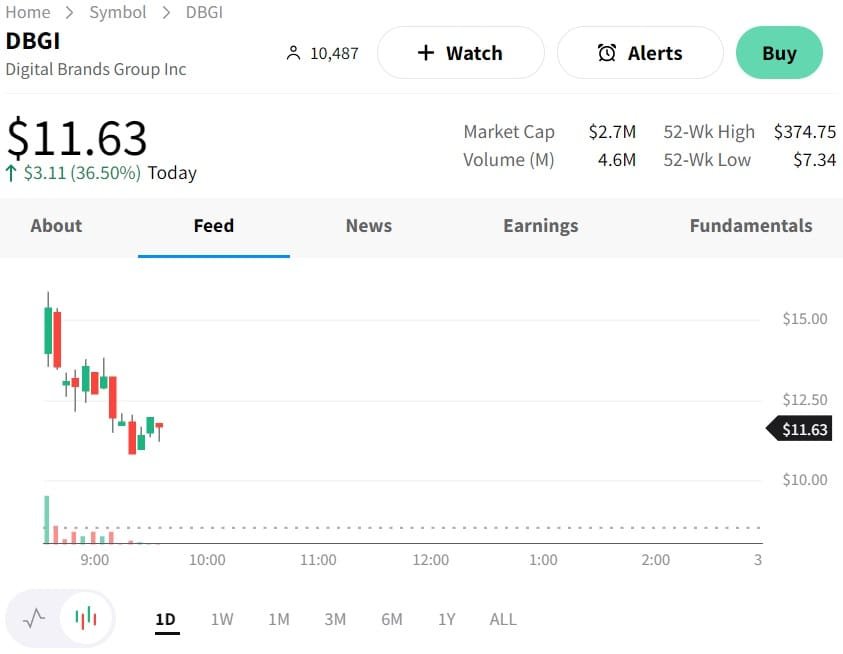Click the green price-up arrow

tap(11, 173)
